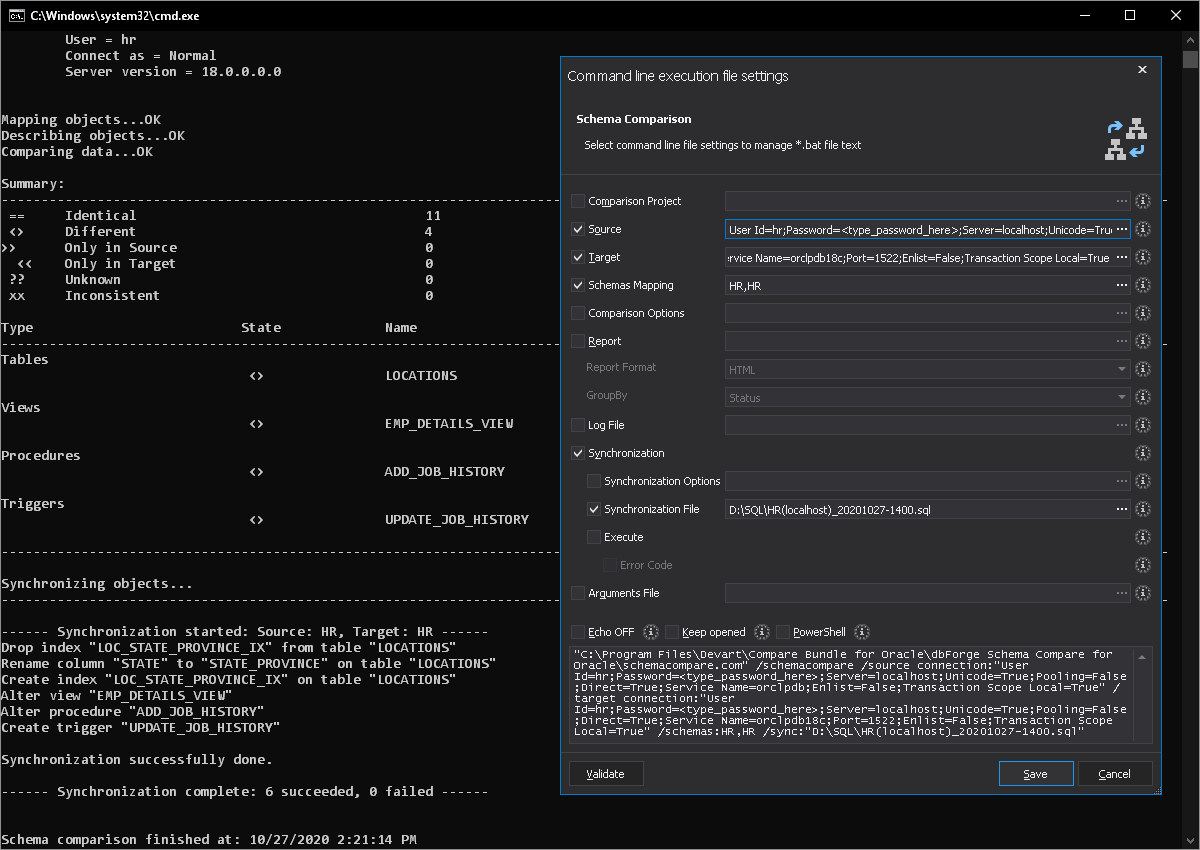Open browse ellipsis for Target connection
This screenshot has width=1200, height=850.
1122,257
